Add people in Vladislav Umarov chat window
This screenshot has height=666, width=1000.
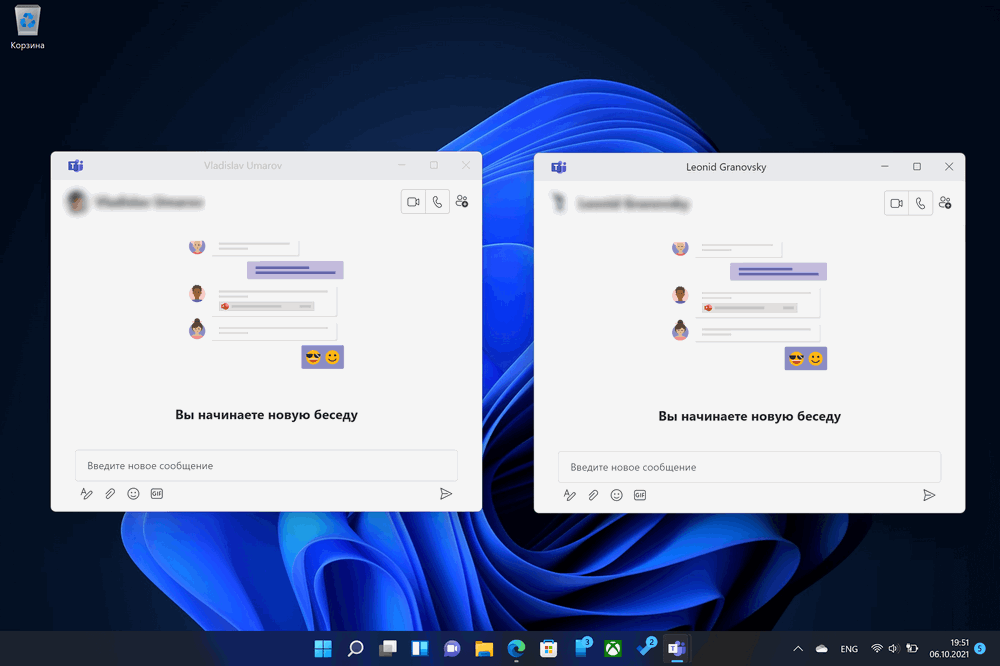462,202
